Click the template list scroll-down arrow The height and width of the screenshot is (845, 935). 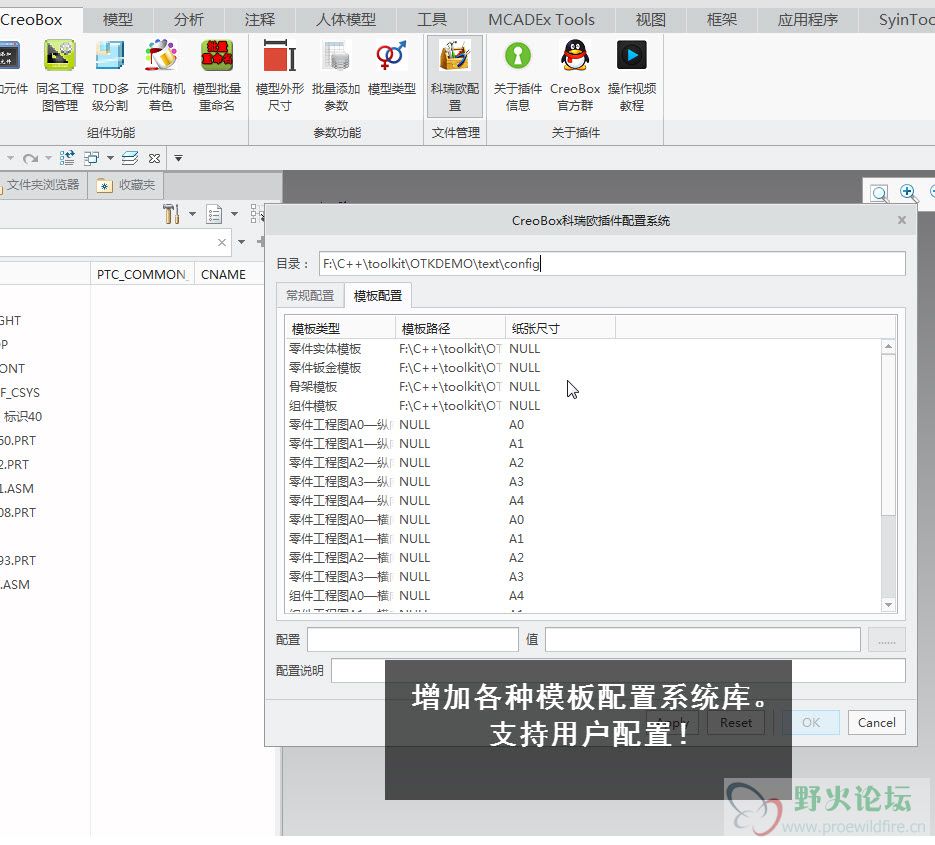pos(888,605)
